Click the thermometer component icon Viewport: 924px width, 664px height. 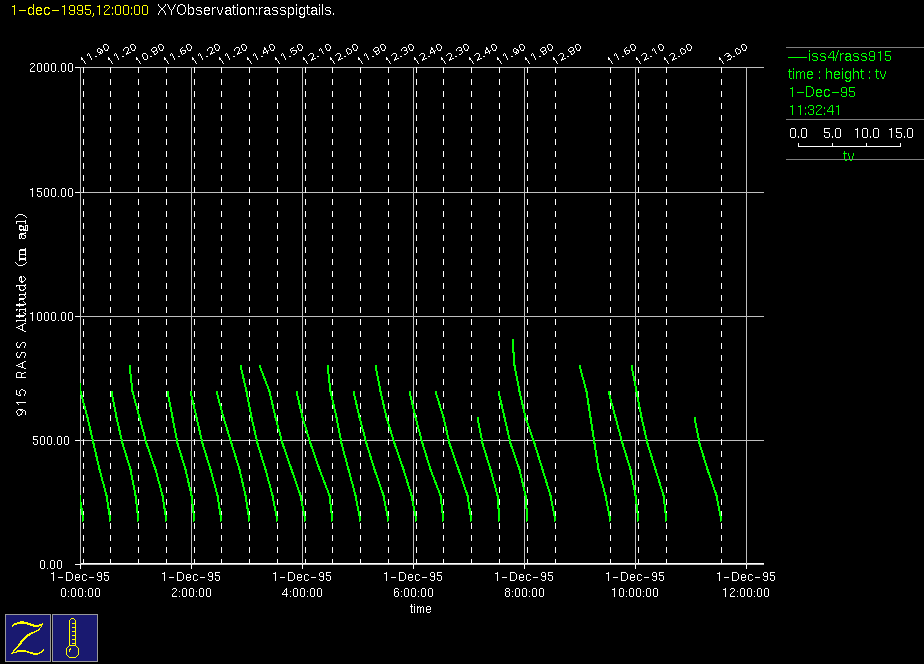pos(74,638)
